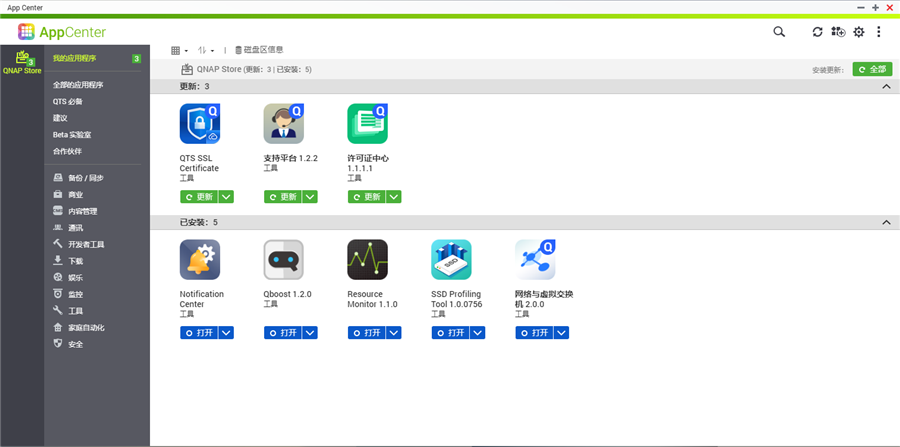Viewport: 900px width, 447px height.
Task: Click the SSD Profiling Tool icon
Action: pos(451,260)
